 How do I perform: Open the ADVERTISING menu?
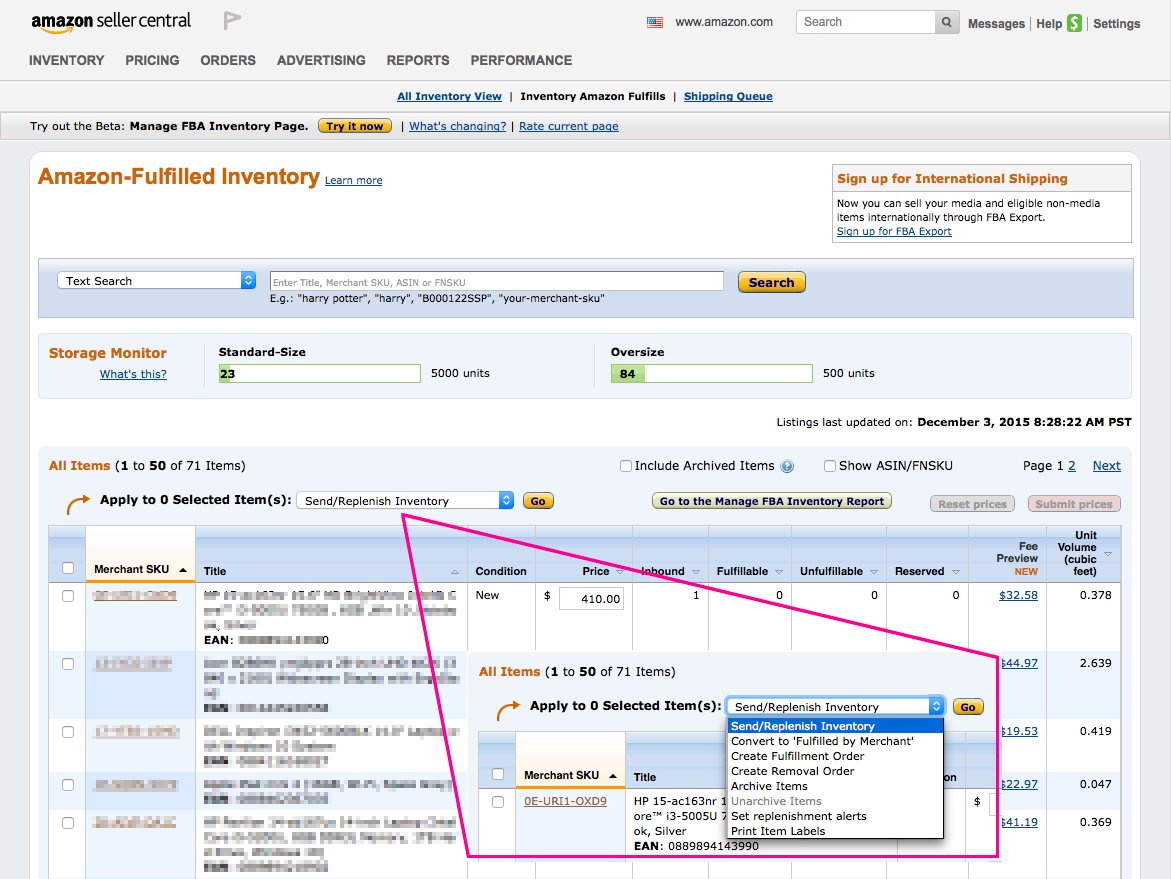pyautogui.click(x=321, y=60)
